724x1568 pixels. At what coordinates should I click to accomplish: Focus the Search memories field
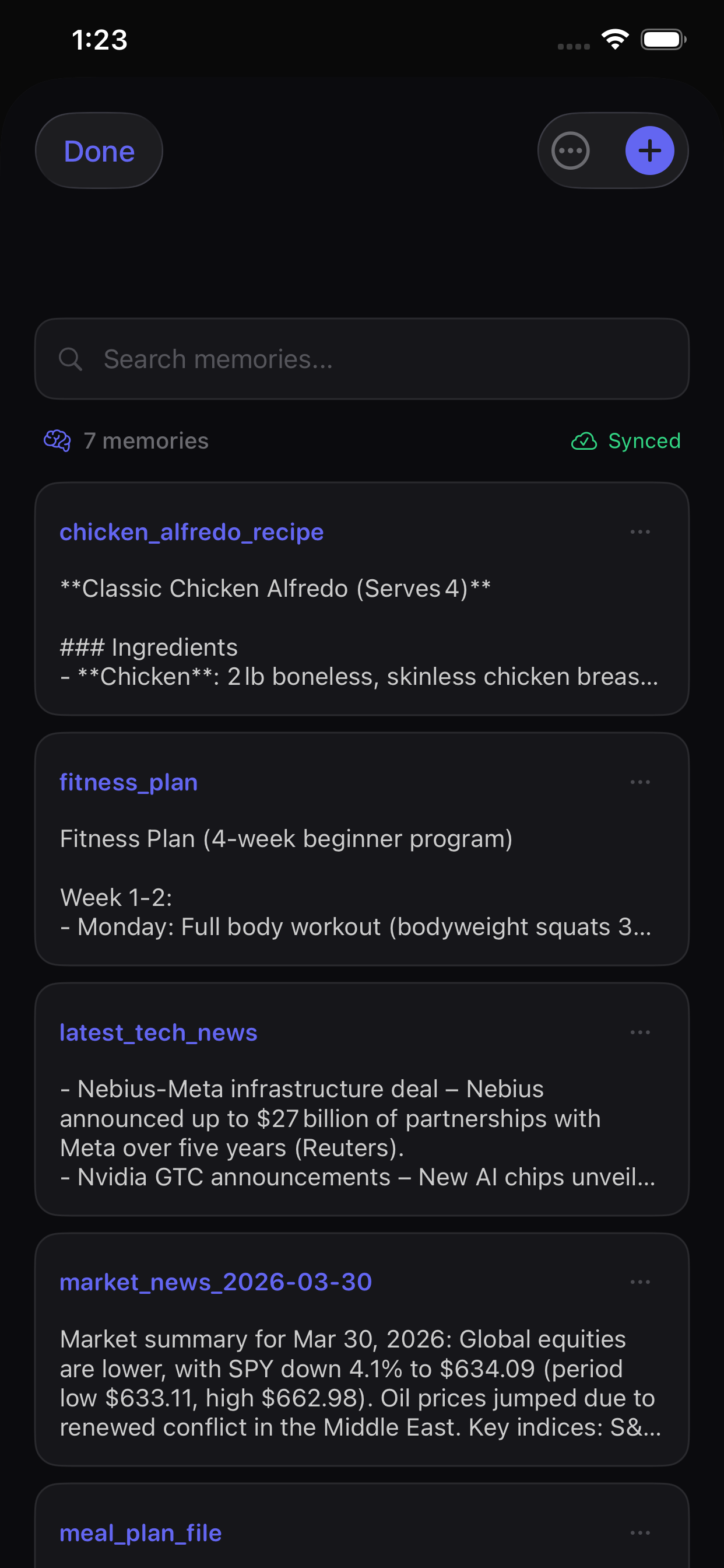[377, 359]
